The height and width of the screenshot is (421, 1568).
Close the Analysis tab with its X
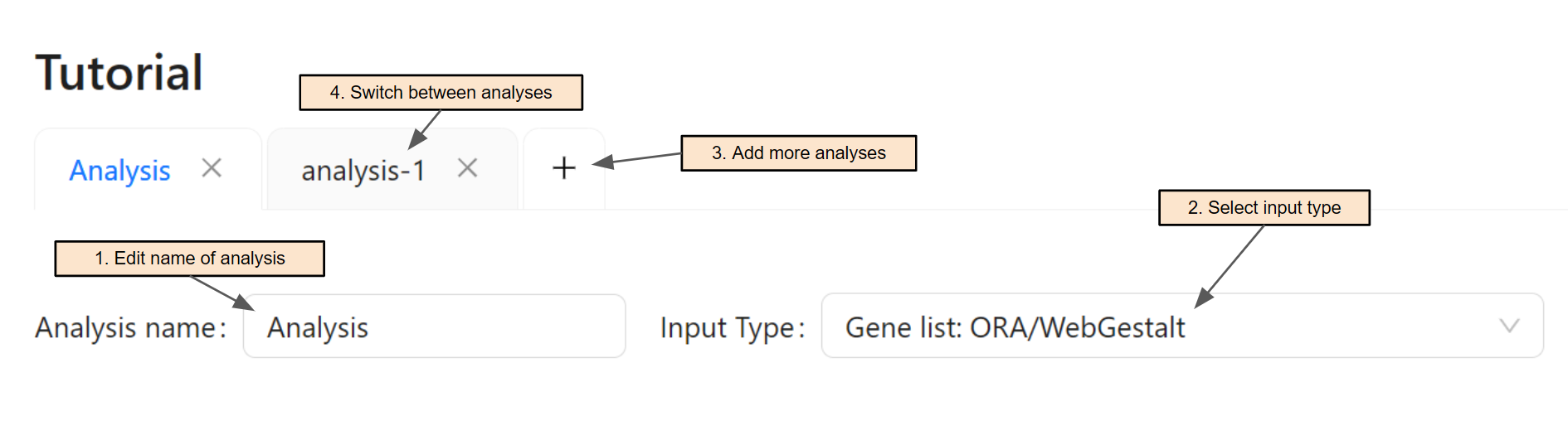[x=212, y=168]
